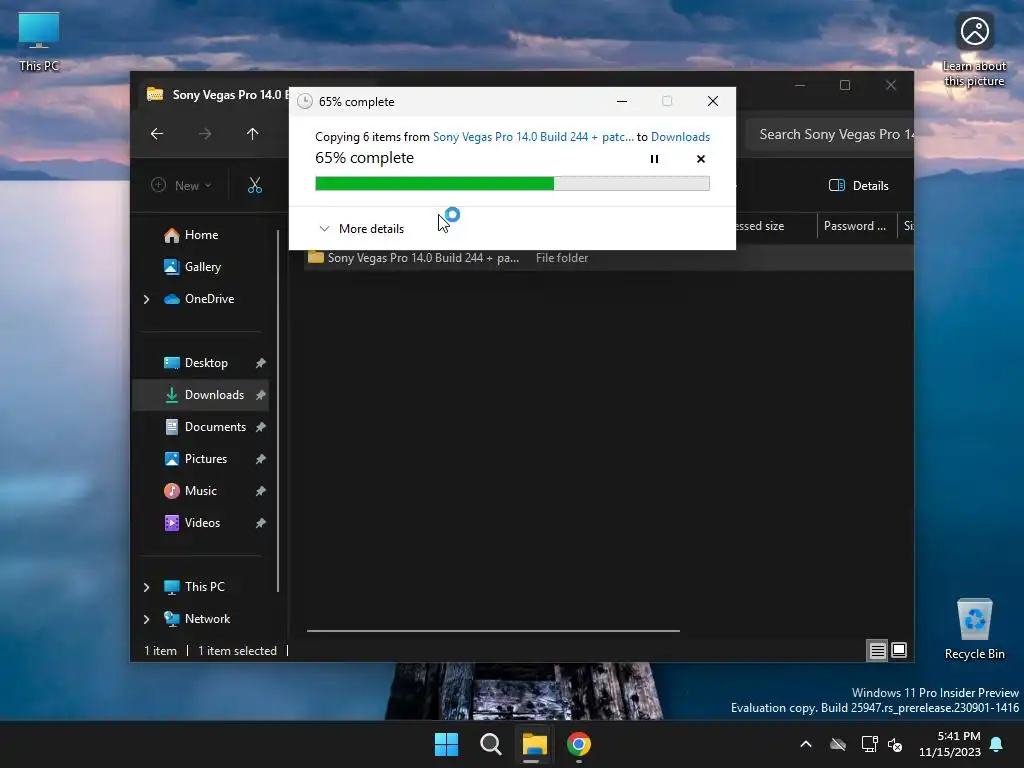Open the clock and date flyout
1024x768 pixels.
(x=950, y=744)
